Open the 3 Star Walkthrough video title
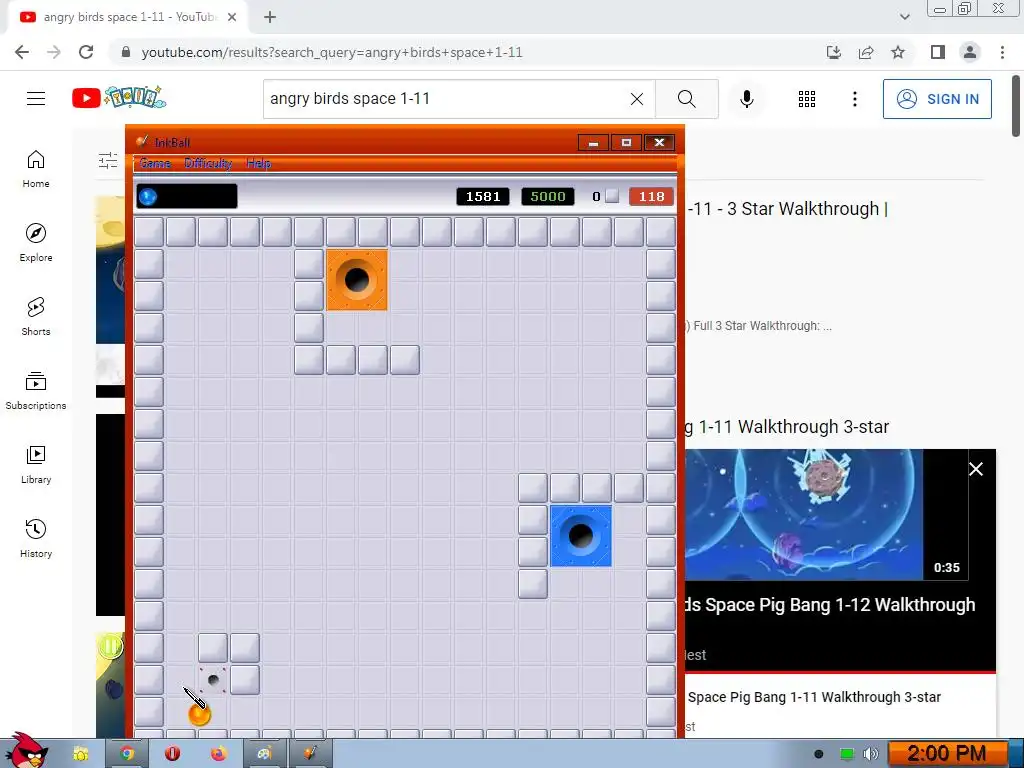 [x=787, y=209]
